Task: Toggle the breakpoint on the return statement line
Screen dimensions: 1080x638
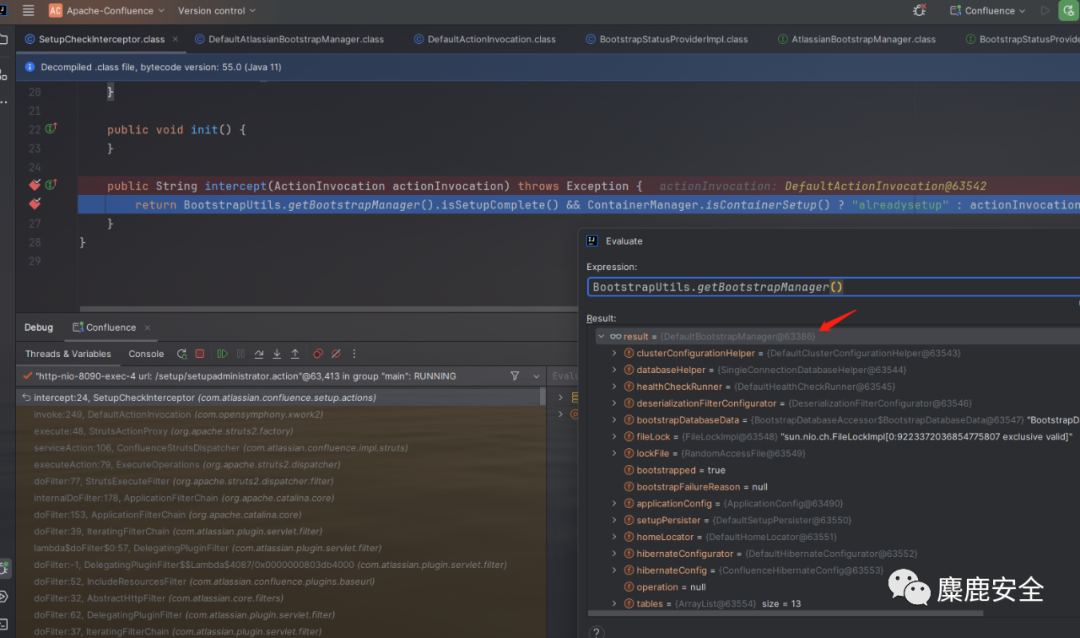Action: (x=34, y=204)
